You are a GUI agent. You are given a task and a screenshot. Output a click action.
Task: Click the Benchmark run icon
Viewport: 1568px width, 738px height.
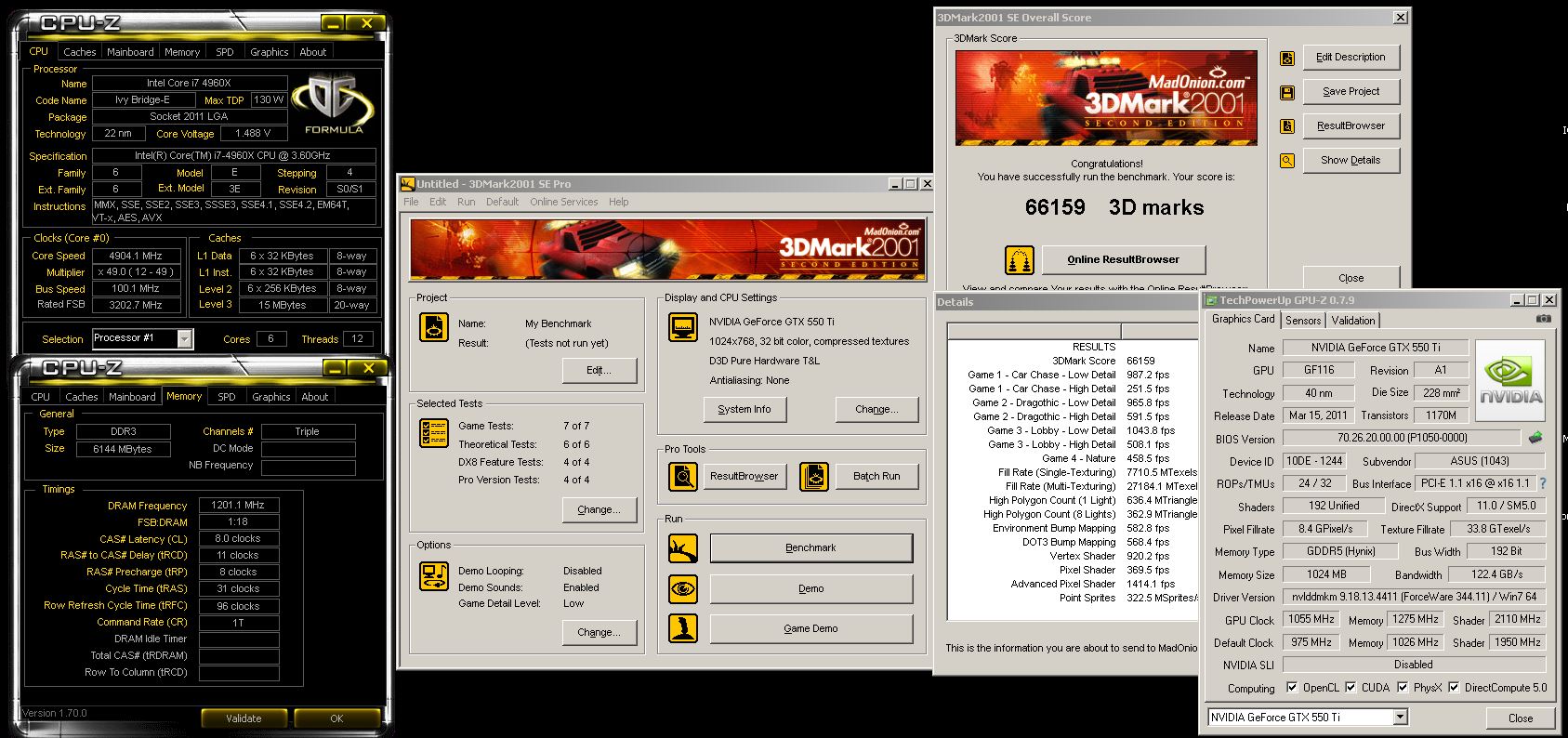point(683,547)
